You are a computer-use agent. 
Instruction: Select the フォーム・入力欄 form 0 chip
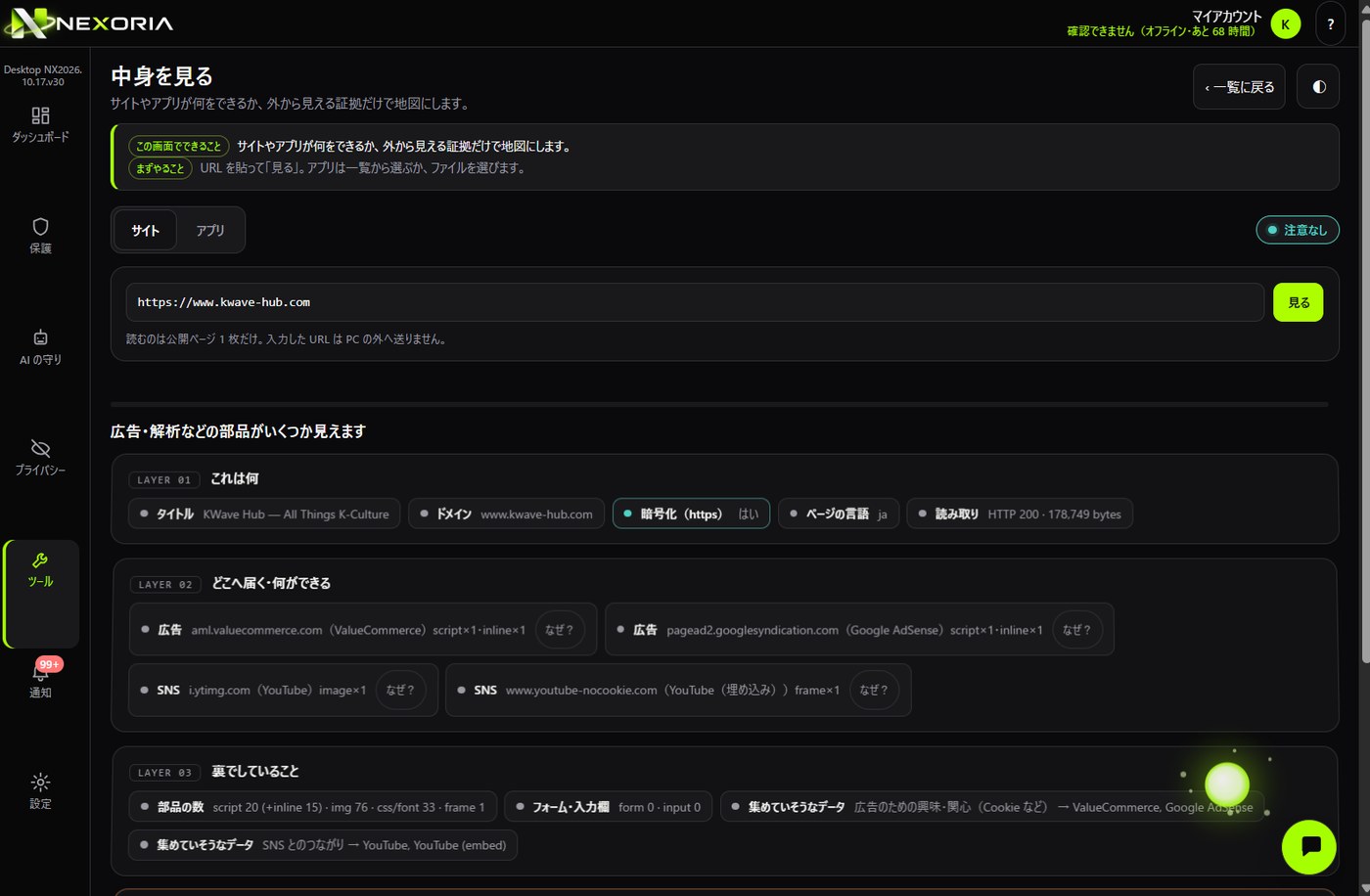pos(609,807)
